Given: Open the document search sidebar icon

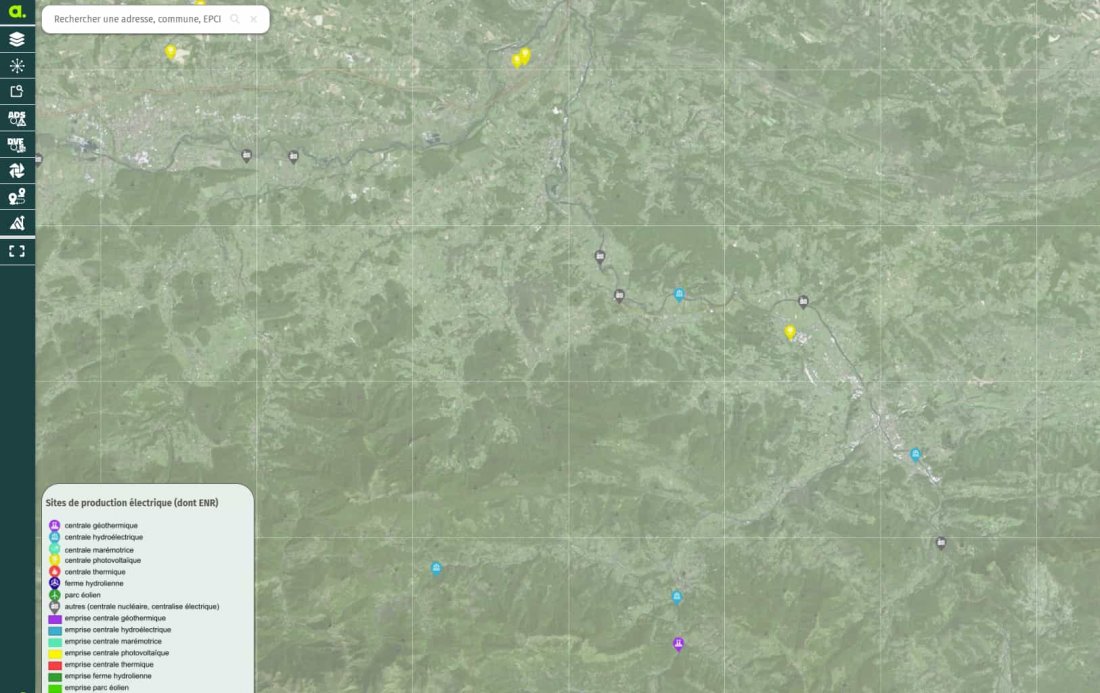Looking at the screenshot, I should coord(17,92).
